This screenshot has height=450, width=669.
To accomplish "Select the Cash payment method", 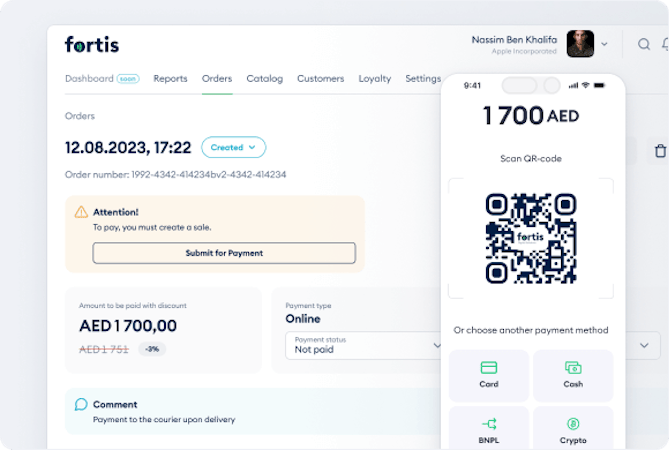I will tap(573, 376).
